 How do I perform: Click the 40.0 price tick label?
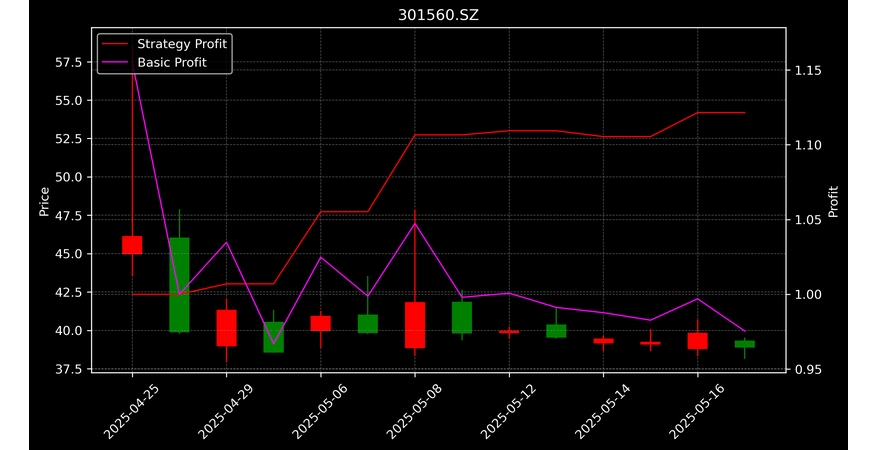[68, 331]
